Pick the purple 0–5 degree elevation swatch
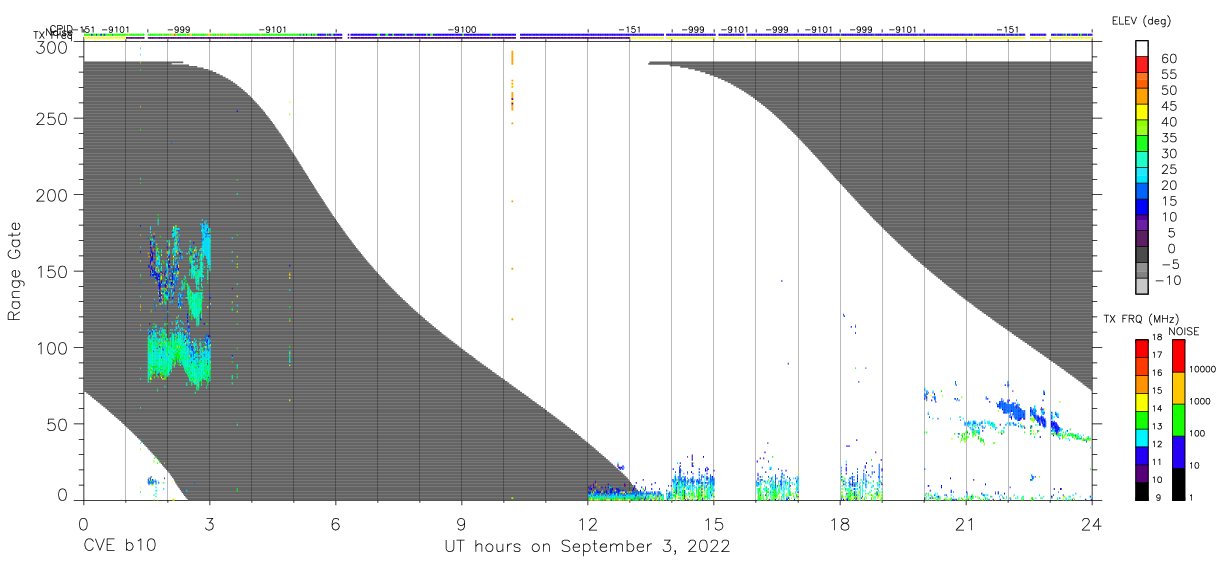Screen dimensions: 1228x567 [1143, 240]
